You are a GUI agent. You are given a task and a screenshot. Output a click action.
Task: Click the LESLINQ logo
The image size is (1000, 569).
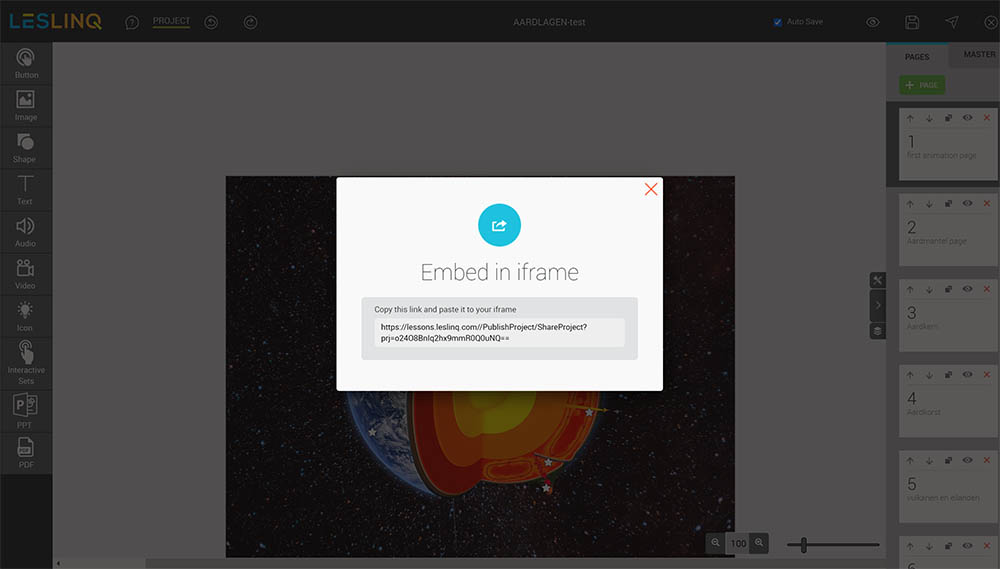tap(55, 21)
